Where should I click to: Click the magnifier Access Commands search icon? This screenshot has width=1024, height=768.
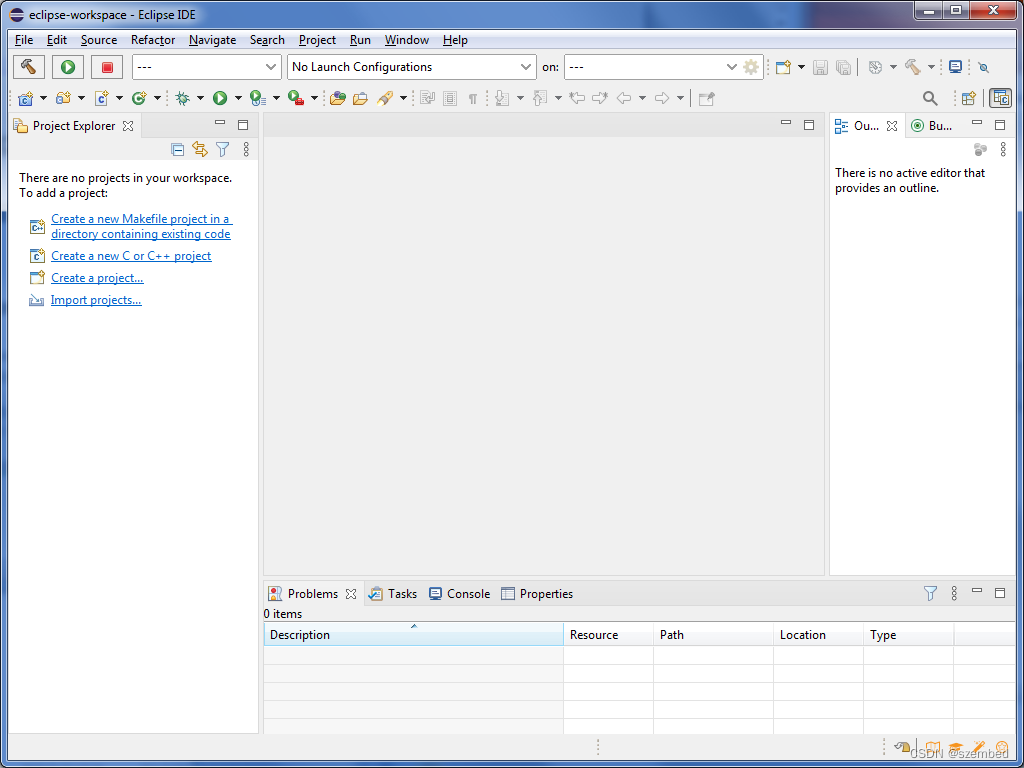[930, 99]
